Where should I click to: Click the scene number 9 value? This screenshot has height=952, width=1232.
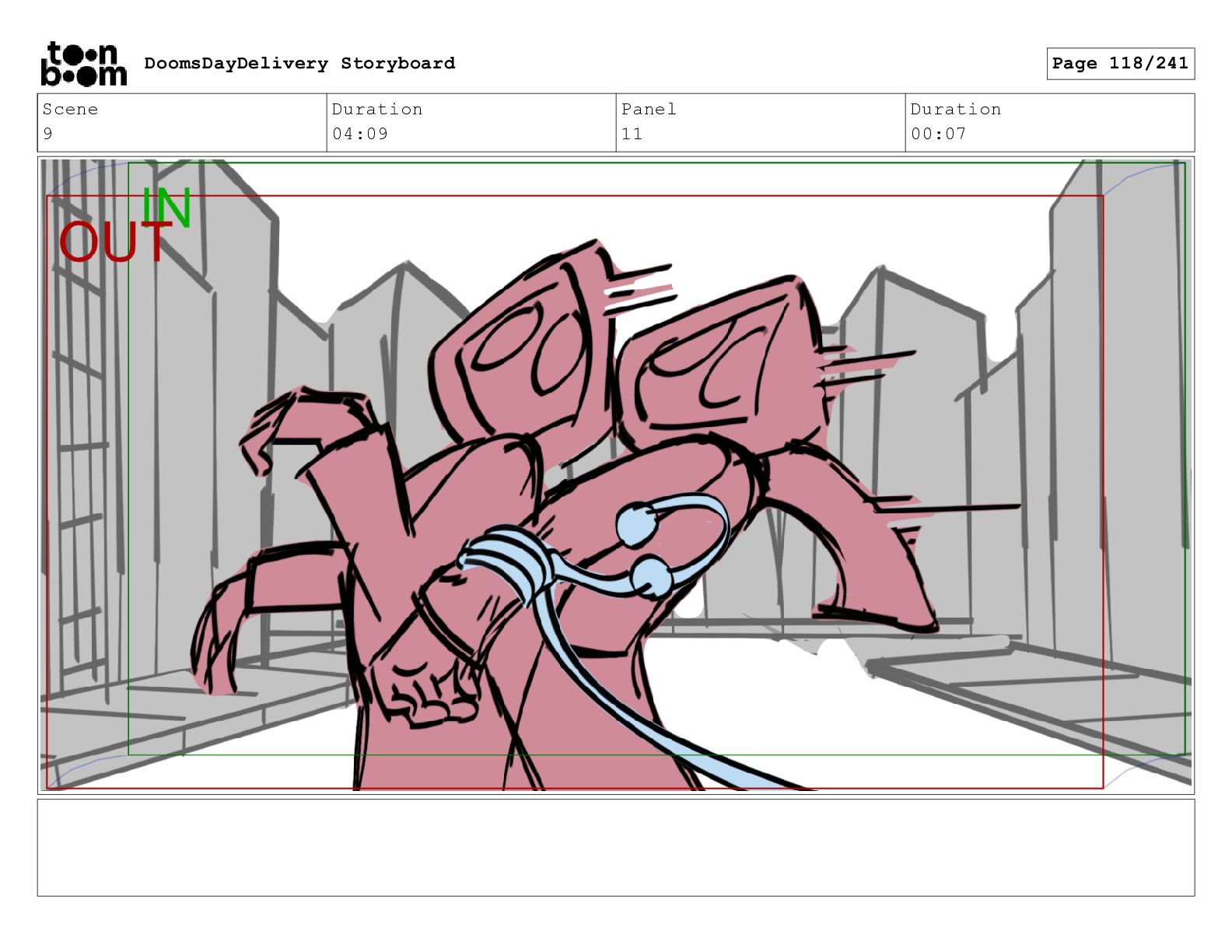[x=48, y=134]
